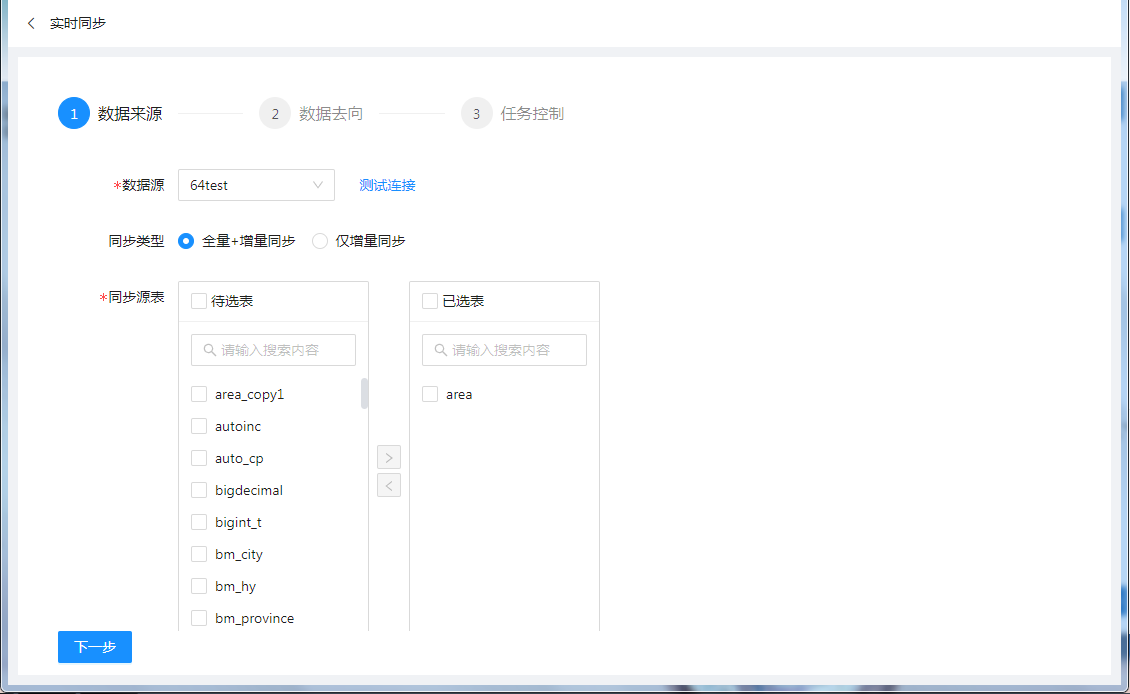Screen dimensions: 1130x694
Task: Tick the bigdecimal table checkbox
Action: pyautogui.click(x=199, y=490)
